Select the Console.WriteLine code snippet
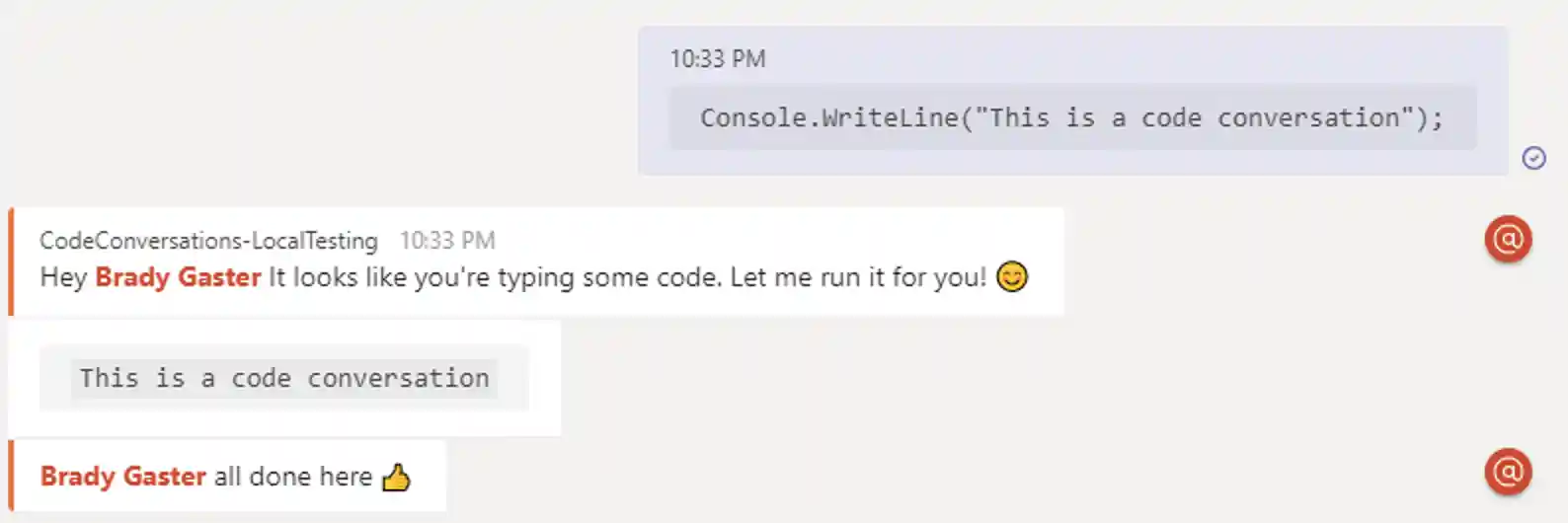The width and height of the screenshot is (1568, 523). 1071,118
